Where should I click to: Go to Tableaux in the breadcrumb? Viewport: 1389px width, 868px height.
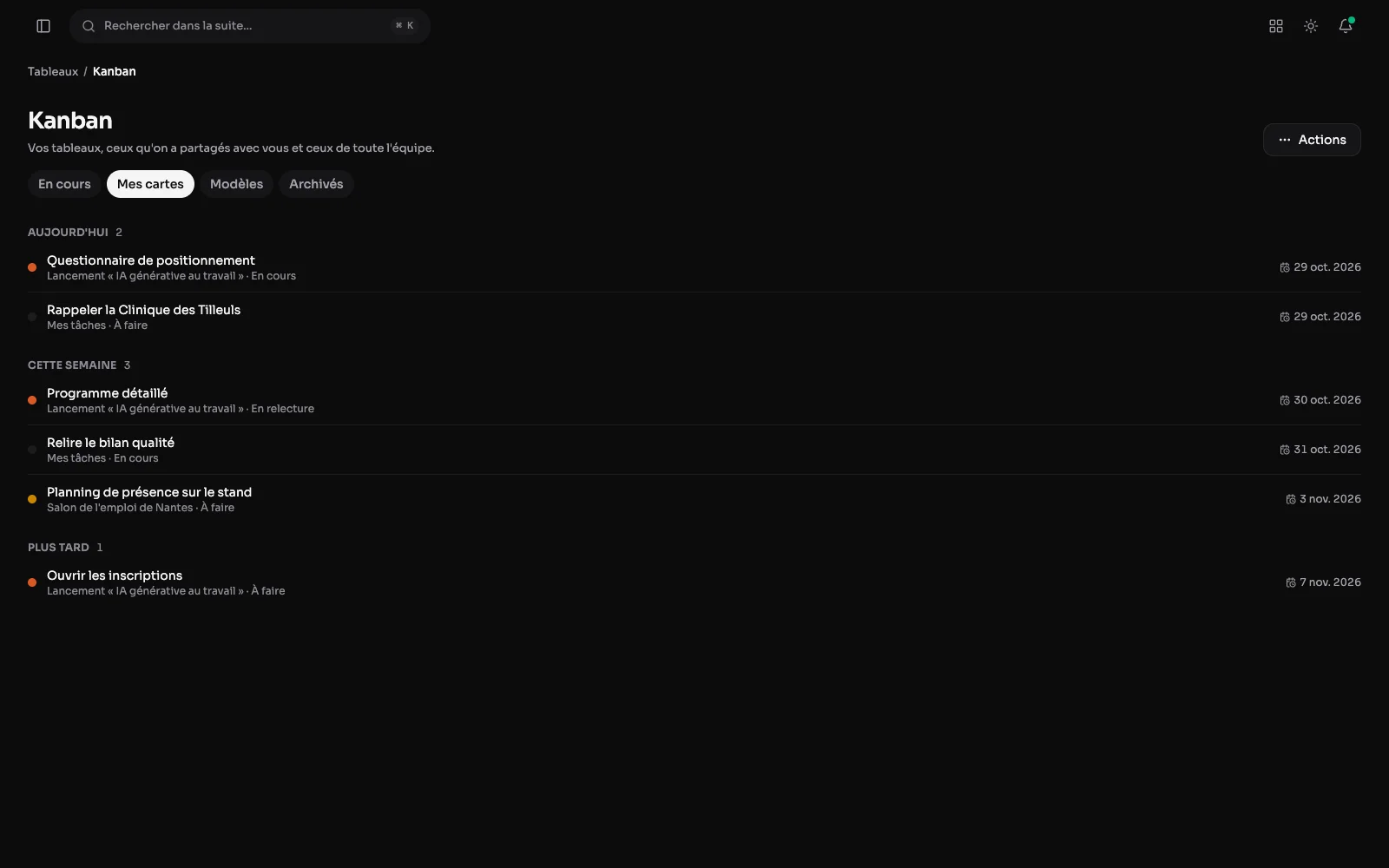[53, 71]
